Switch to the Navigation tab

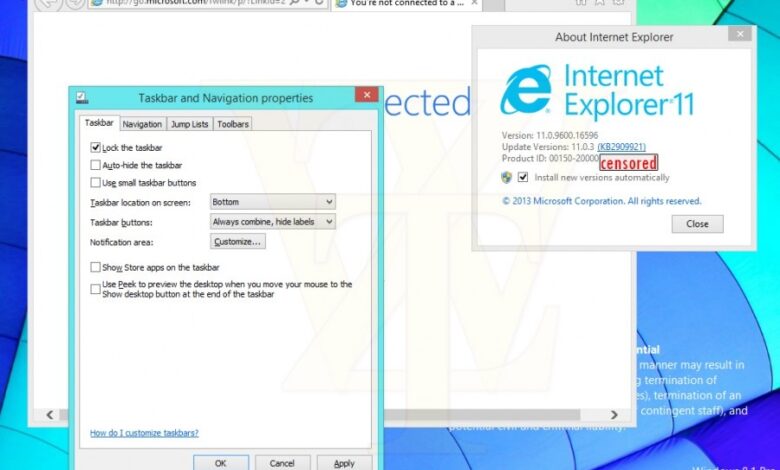click(x=142, y=124)
